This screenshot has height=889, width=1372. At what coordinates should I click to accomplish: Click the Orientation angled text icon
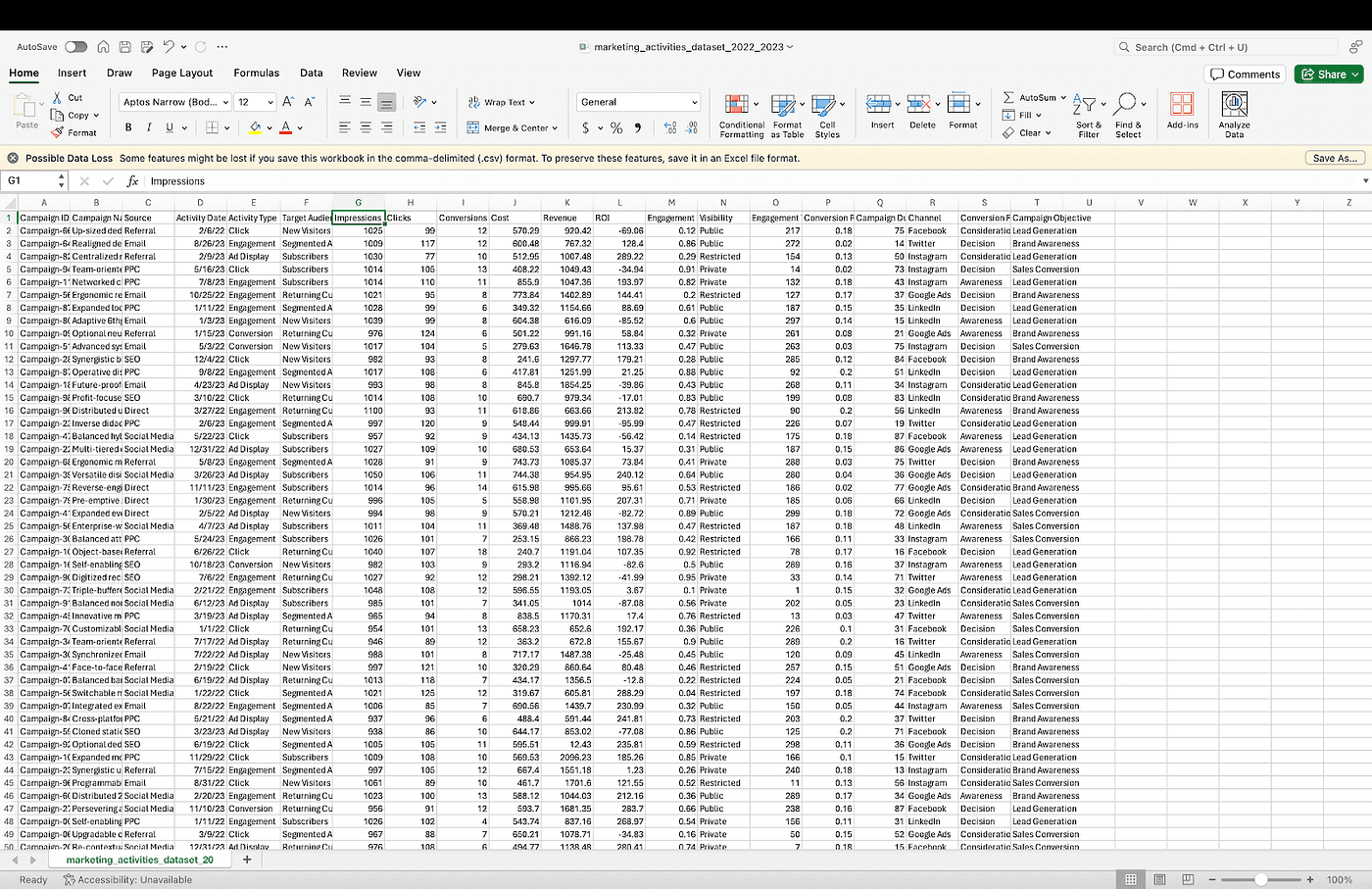[420, 102]
